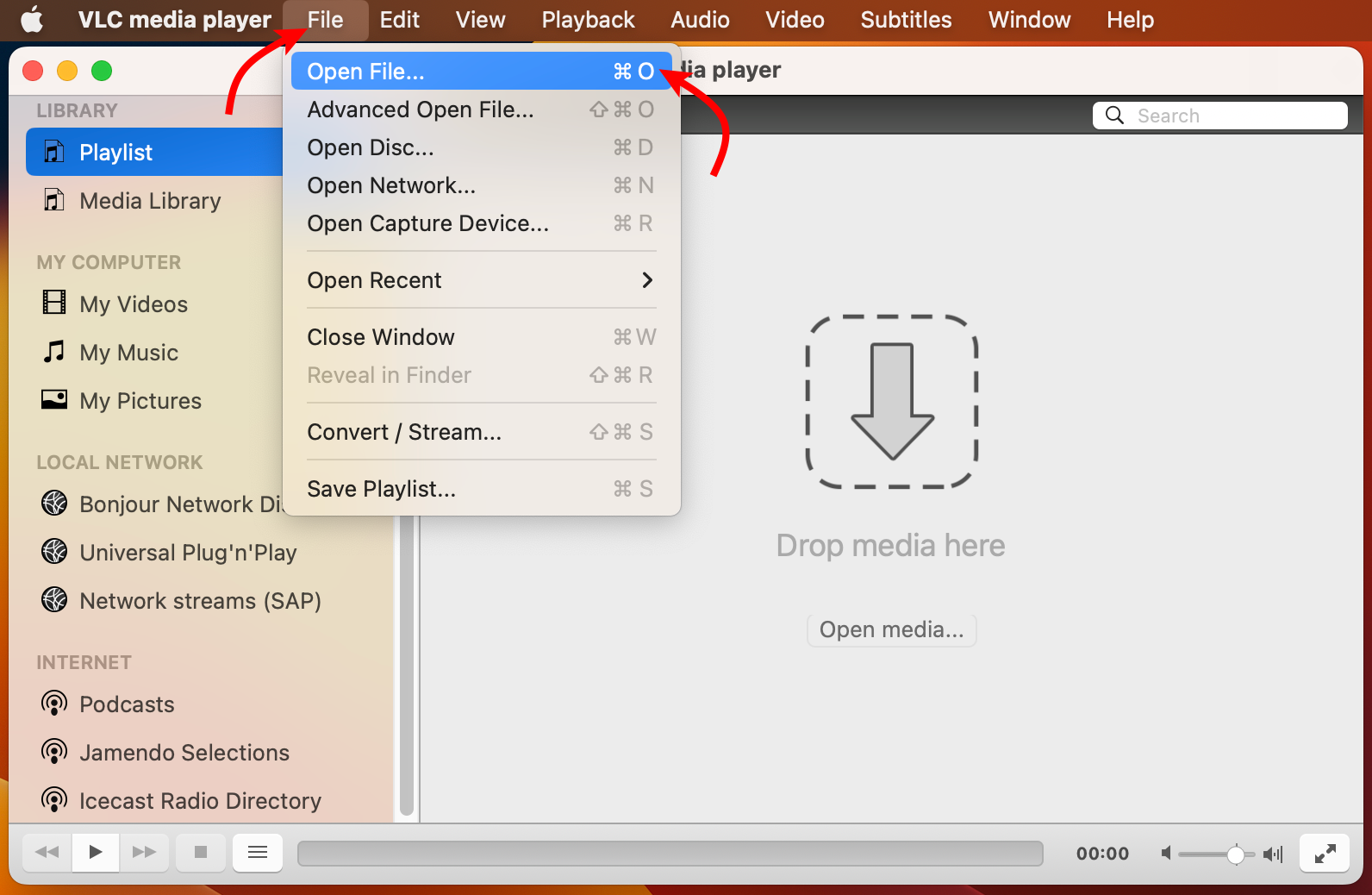The width and height of the screenshot is (1372, 895).
Task: Select Open Disc… menu entry
Action: click(x=482, y=147)
